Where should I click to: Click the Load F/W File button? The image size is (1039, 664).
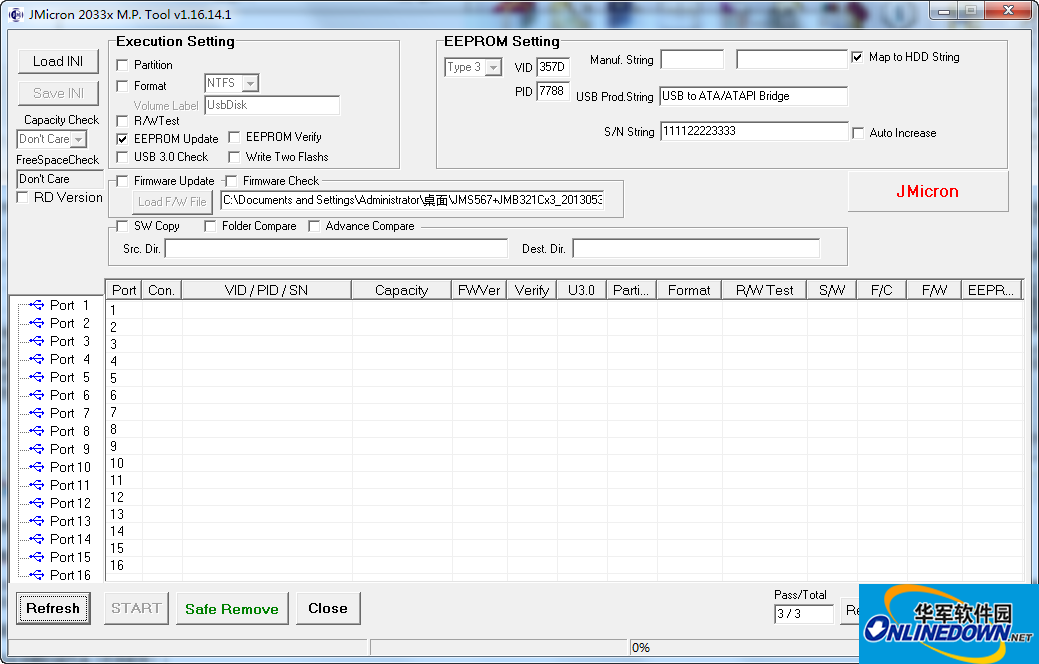click(172, 202)
